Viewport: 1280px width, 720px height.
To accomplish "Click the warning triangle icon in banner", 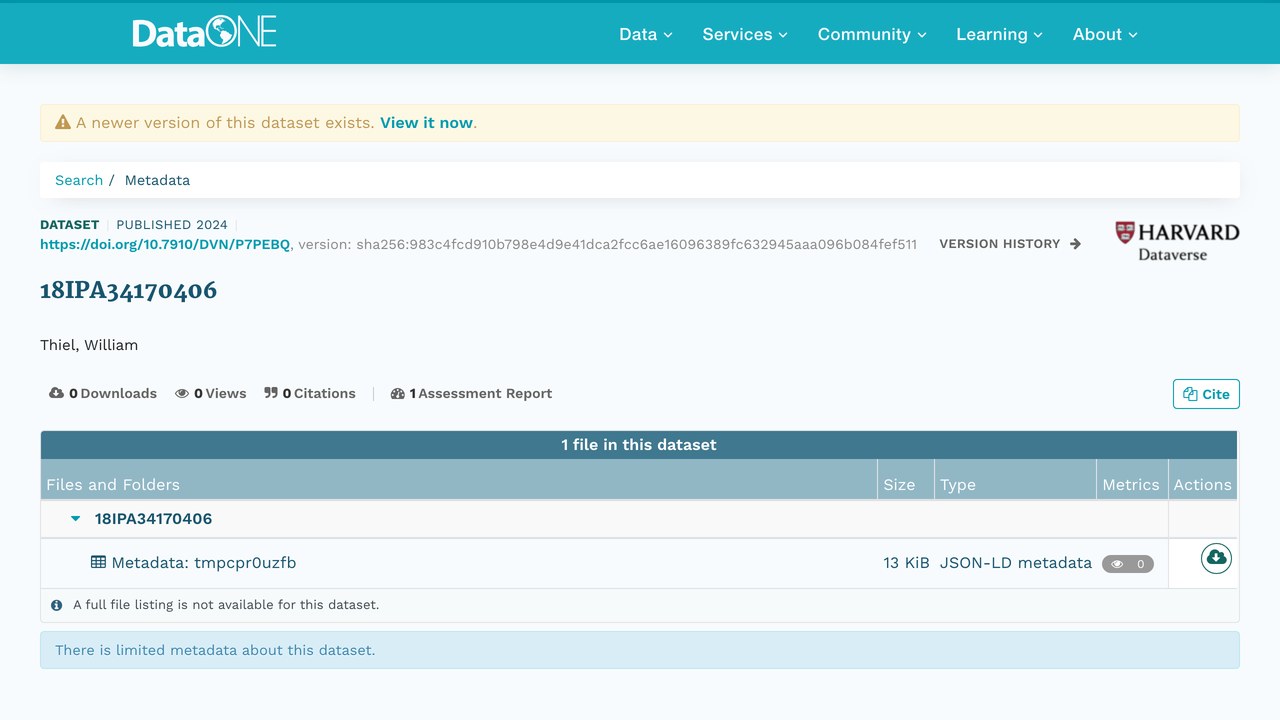I will (63, 122).
